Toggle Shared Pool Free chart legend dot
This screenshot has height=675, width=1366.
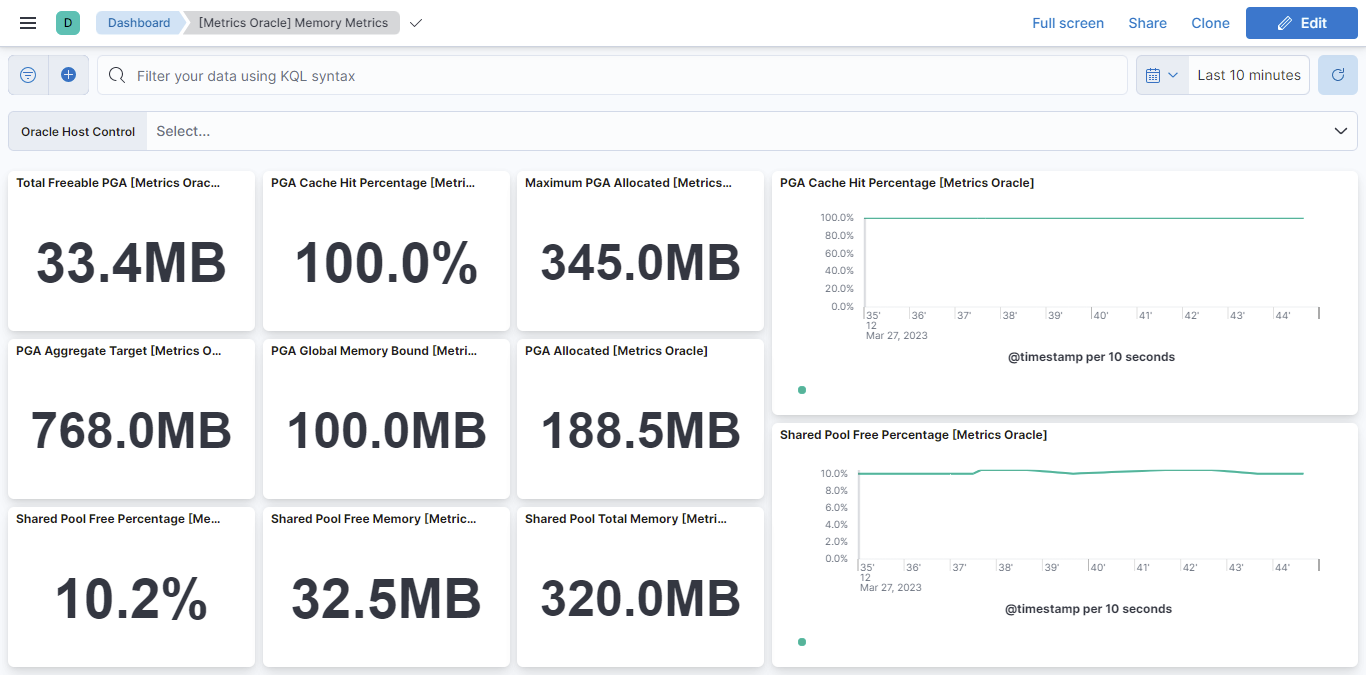point(802,642)
